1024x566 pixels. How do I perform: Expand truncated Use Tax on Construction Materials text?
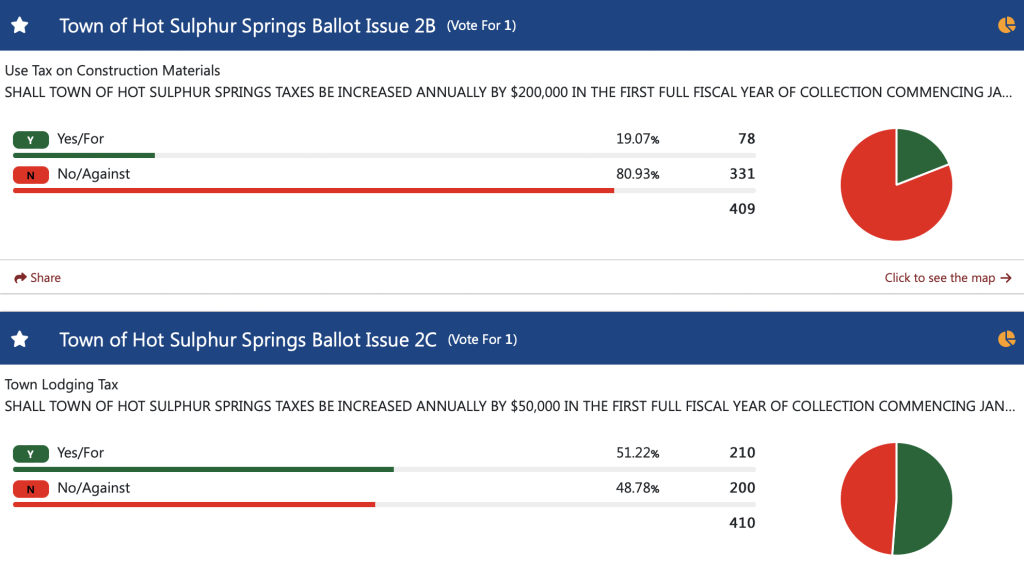pos(508,92)
